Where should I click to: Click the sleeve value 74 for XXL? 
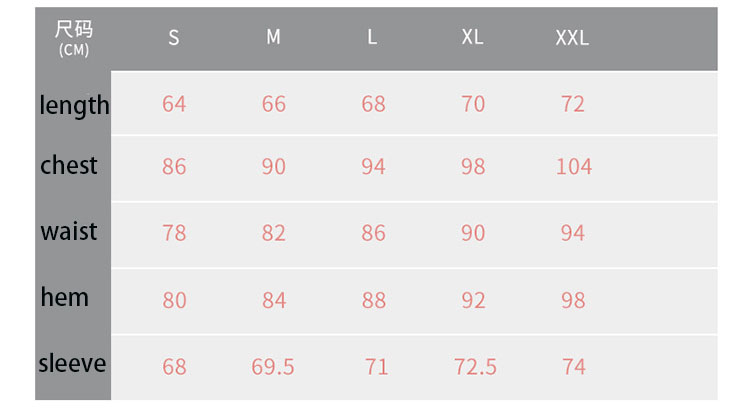[573, 367]
